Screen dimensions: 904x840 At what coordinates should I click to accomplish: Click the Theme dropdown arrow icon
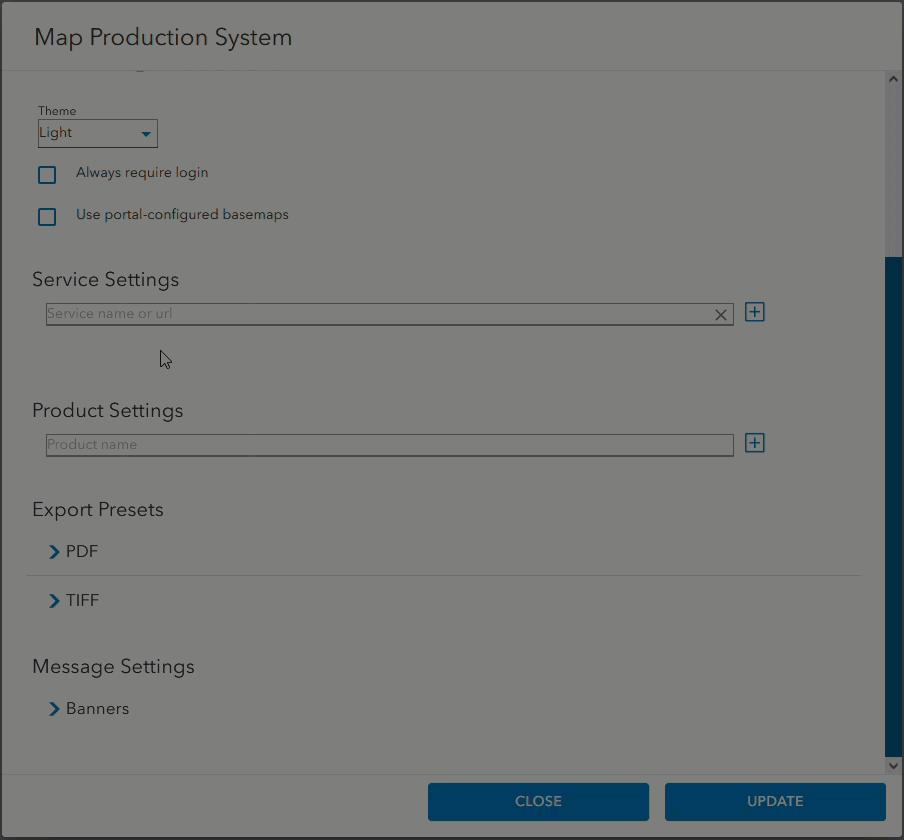coord(146,132)
